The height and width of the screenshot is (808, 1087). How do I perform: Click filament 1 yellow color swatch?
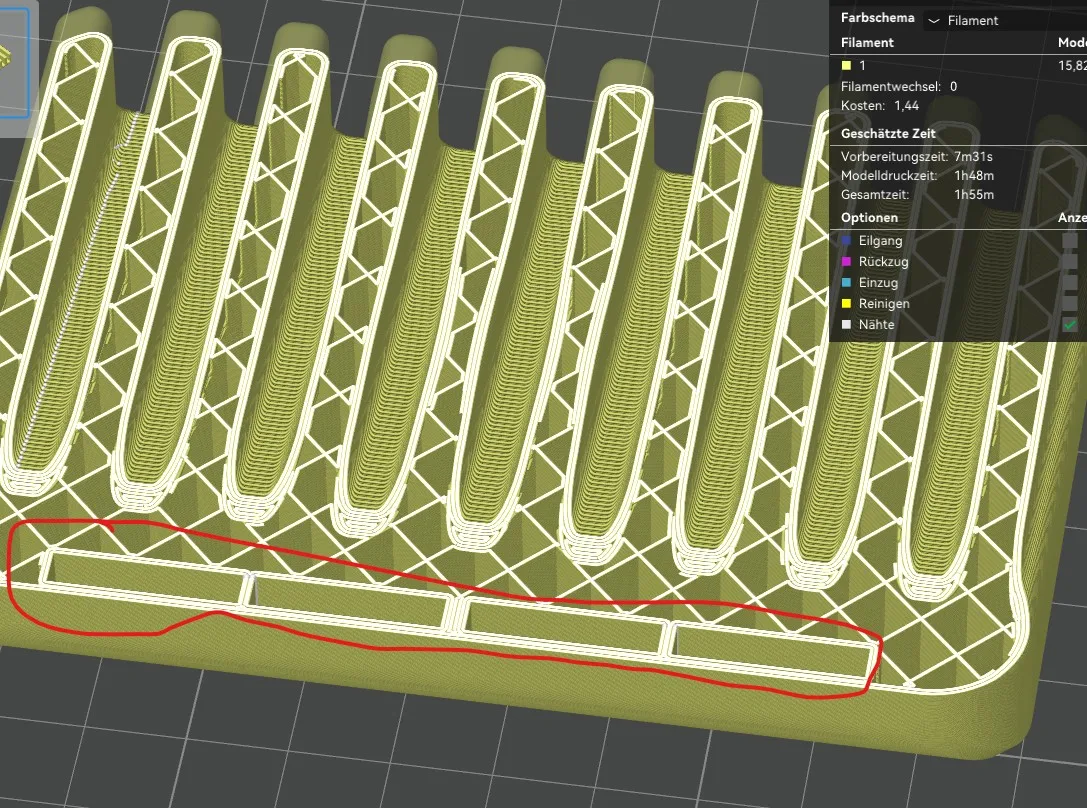[x=846, y=66]
